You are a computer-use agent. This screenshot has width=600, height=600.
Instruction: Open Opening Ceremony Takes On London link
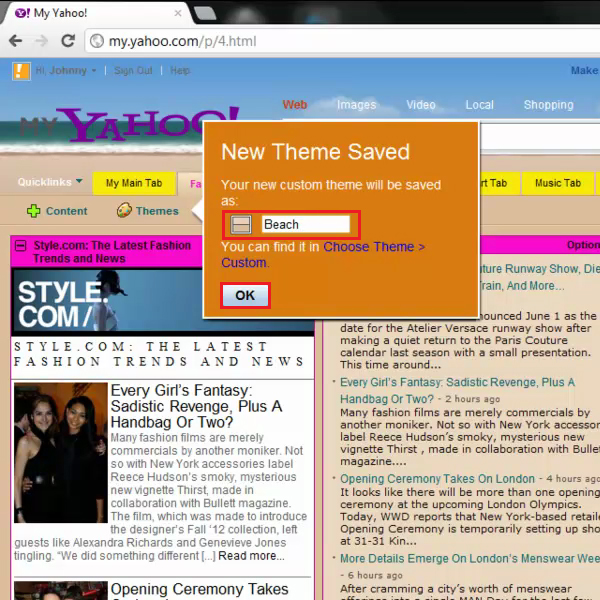click(x=437, y=479)
